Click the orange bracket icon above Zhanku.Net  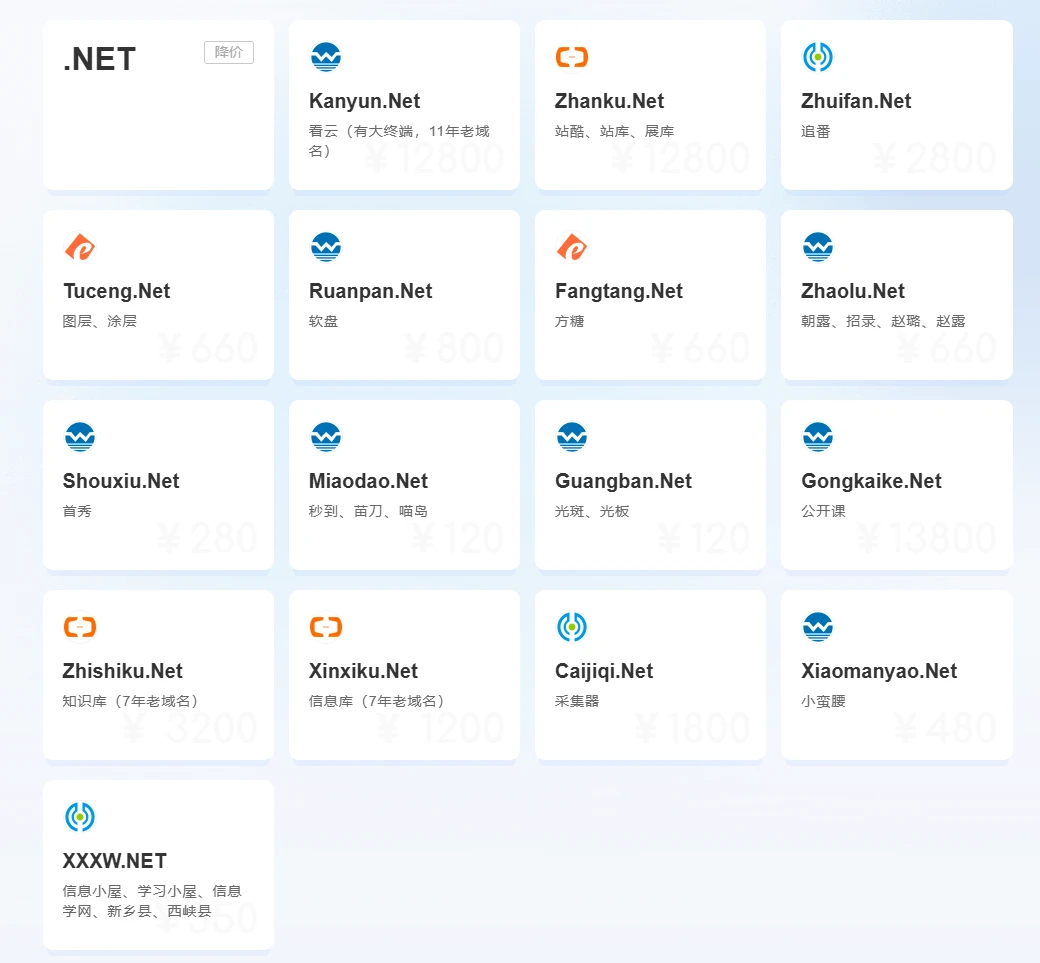click(571, 57)
